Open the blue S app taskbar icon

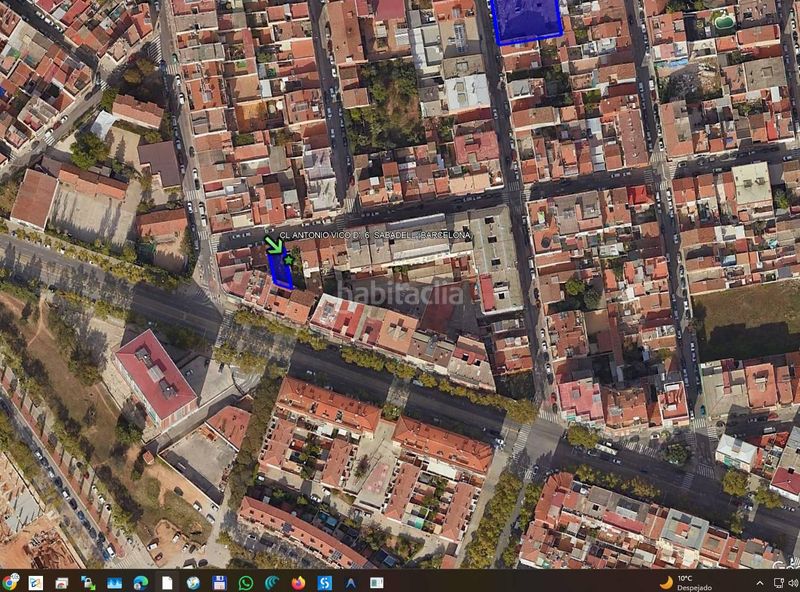coord(324,582)
